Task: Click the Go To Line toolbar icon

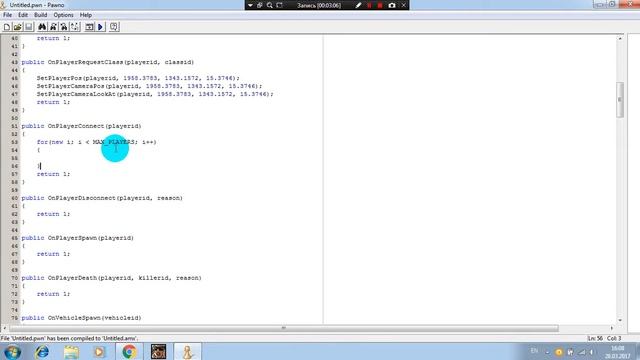Action: coord(75,27)
